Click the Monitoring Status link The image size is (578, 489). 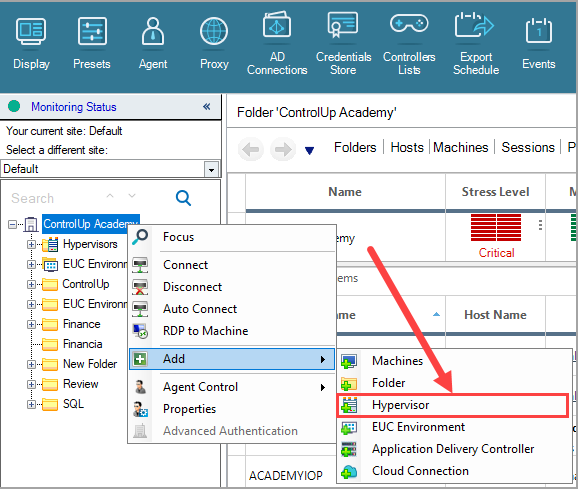coord(74,107)
